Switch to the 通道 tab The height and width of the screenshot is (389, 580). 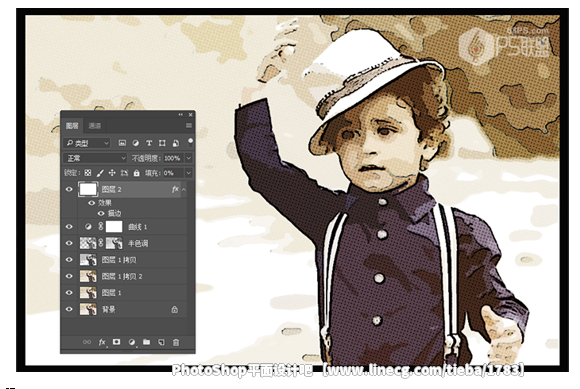click(x=95, y=126)
